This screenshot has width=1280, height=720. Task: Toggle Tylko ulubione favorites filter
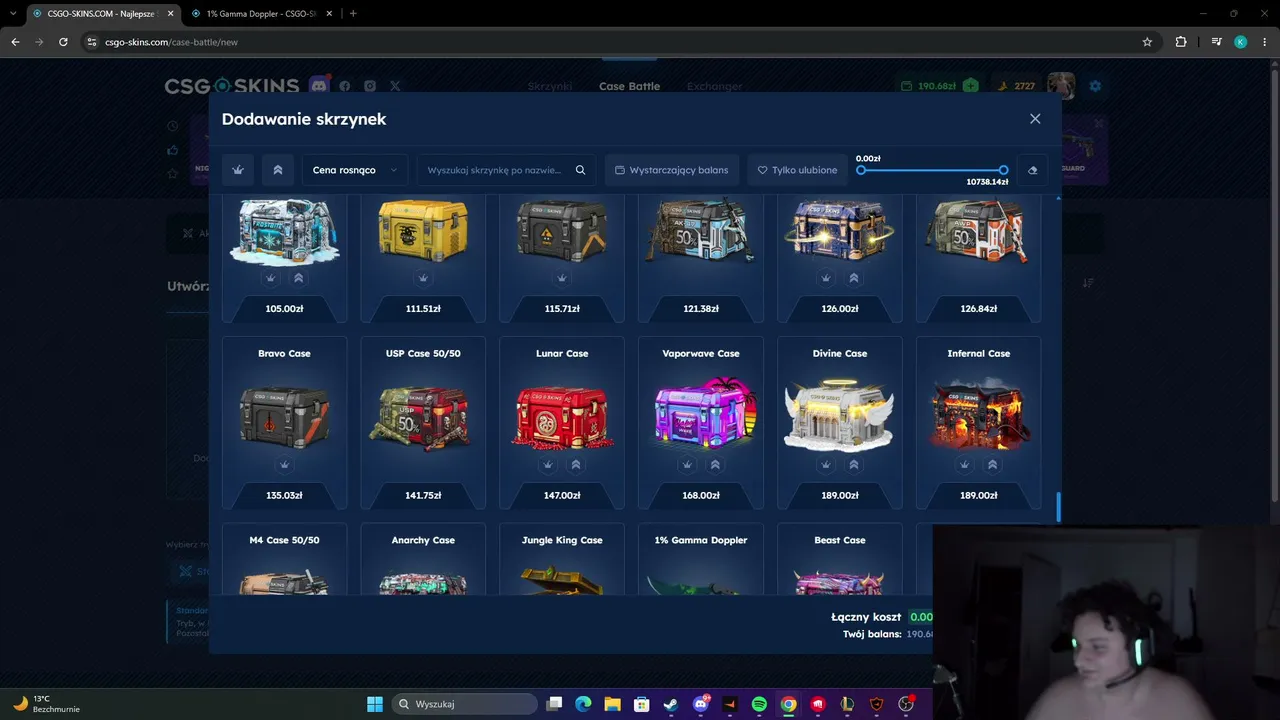[797, 170]
